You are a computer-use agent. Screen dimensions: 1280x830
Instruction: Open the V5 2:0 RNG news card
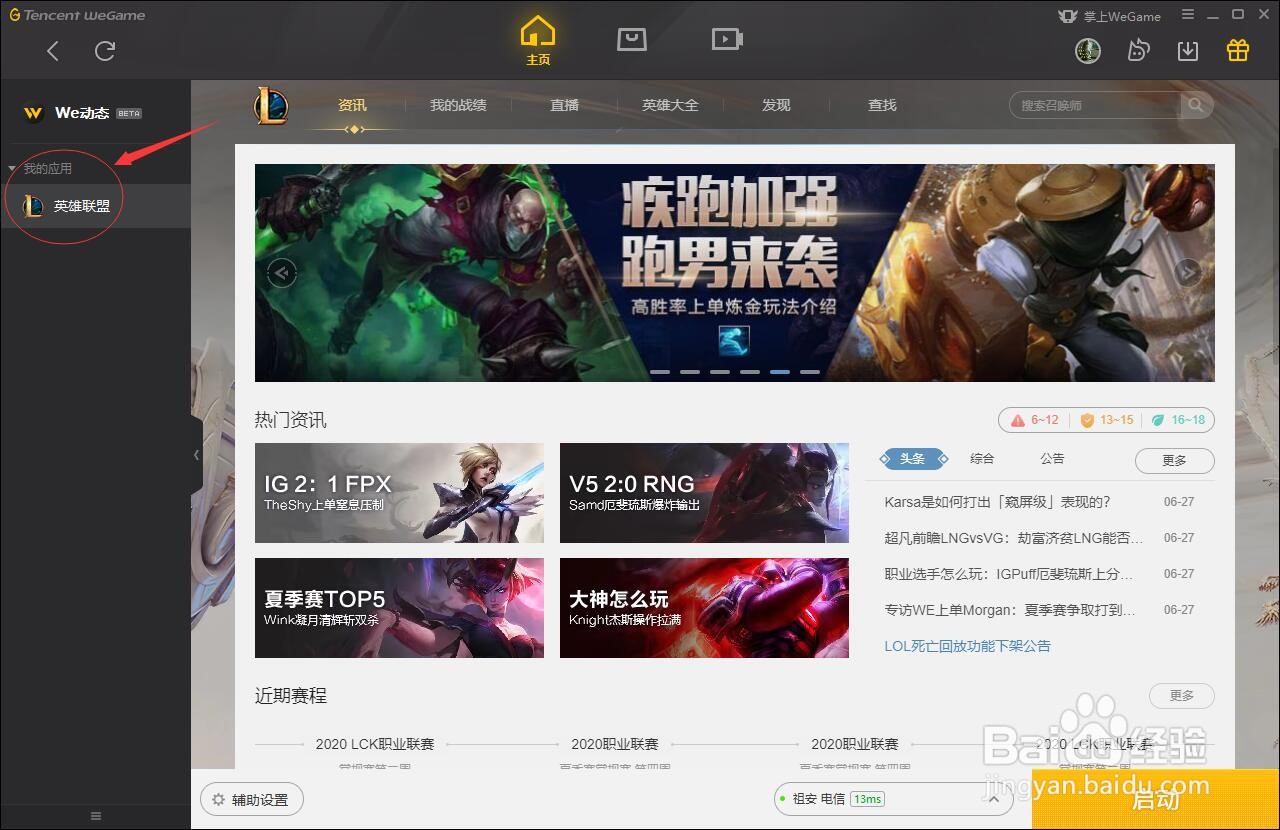click(x=704, y=493)
